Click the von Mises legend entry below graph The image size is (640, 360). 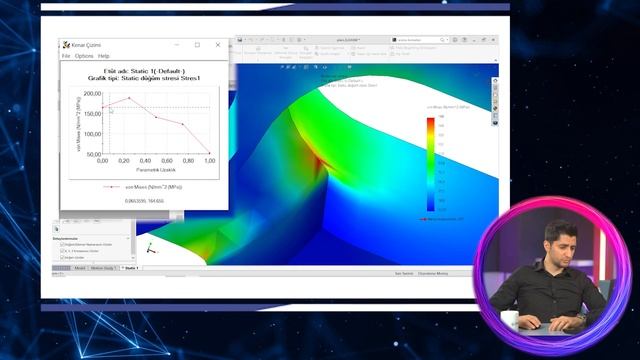[142, 187]
